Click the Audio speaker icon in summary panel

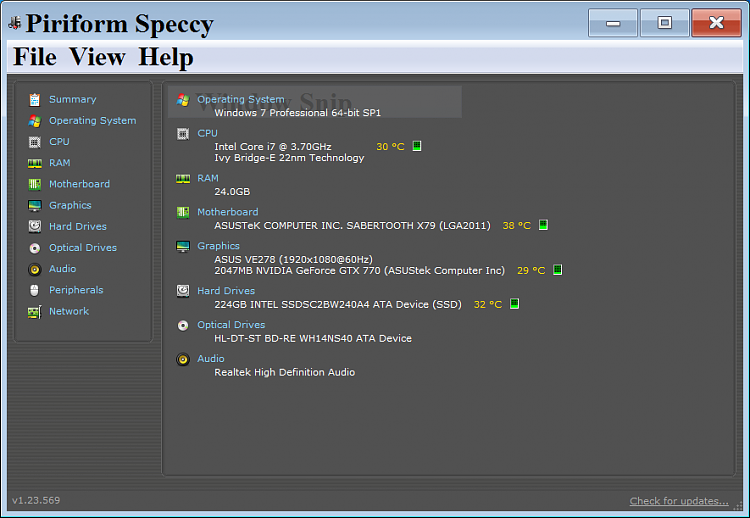183,359
